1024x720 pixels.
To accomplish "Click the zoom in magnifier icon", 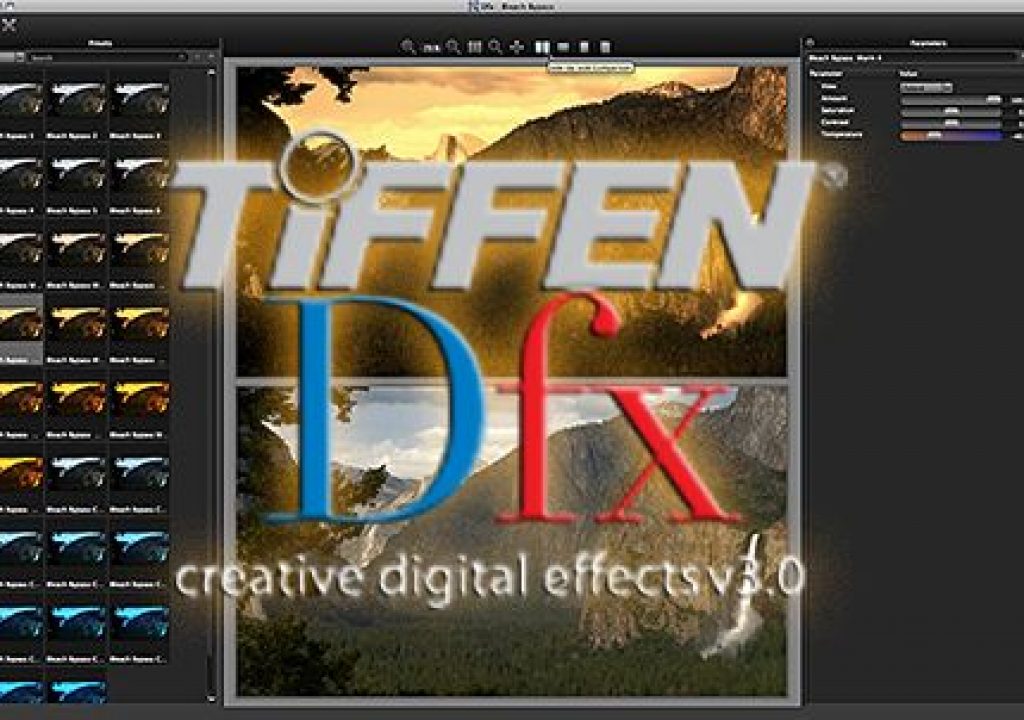I will [x=453, y=47].
